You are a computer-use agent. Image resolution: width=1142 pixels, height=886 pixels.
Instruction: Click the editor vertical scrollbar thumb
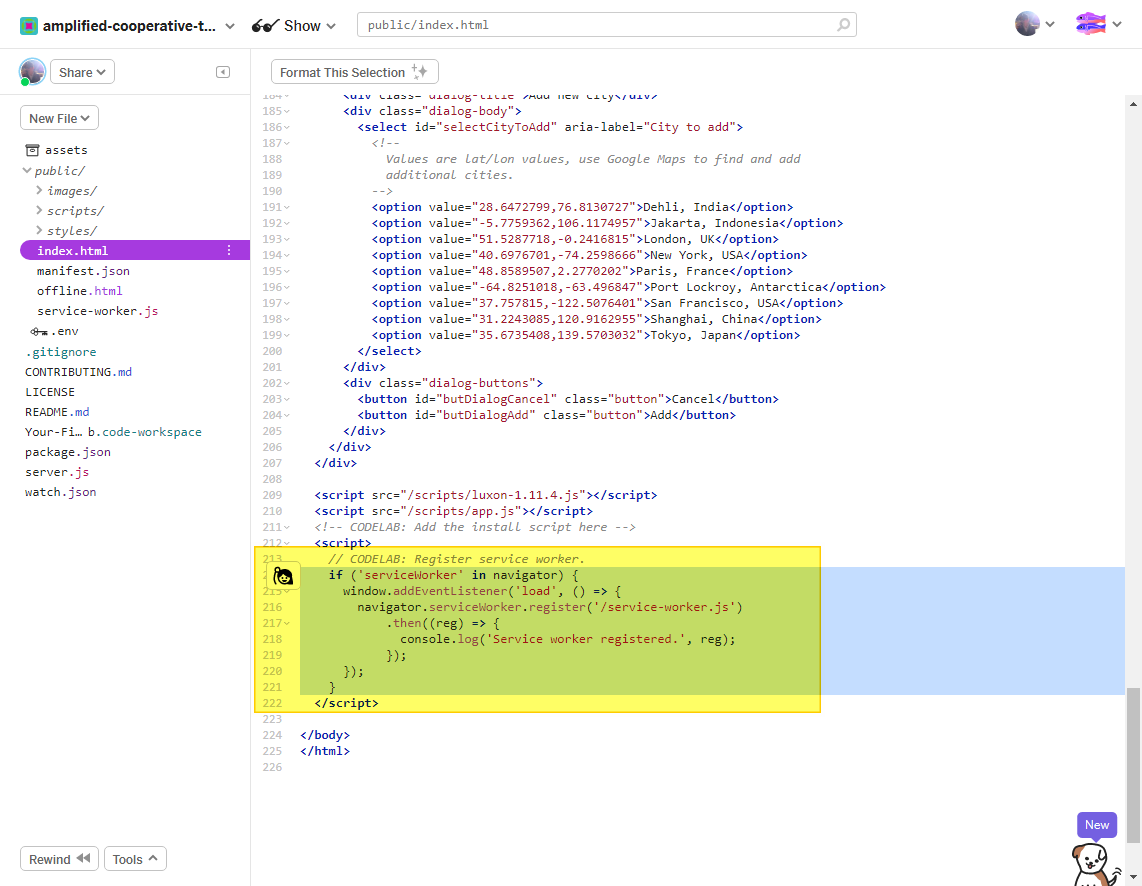click(x=1133, y=764)
